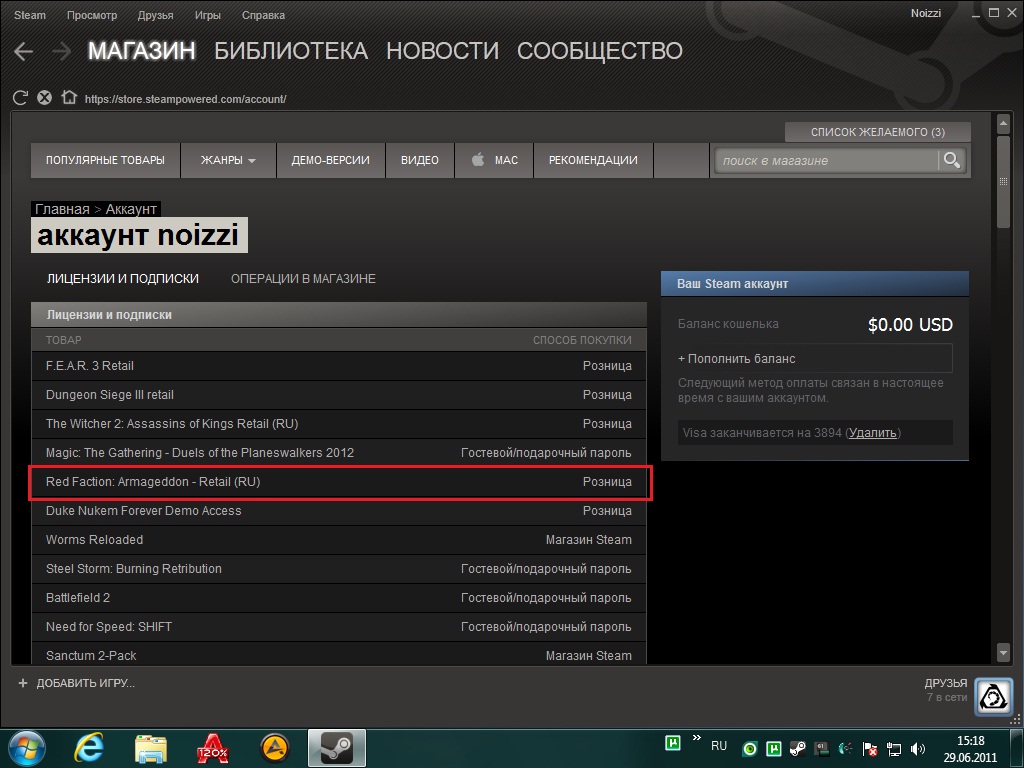
Task: Select the F.E.A.R. 3 Retail row
Action: (338, 366)
